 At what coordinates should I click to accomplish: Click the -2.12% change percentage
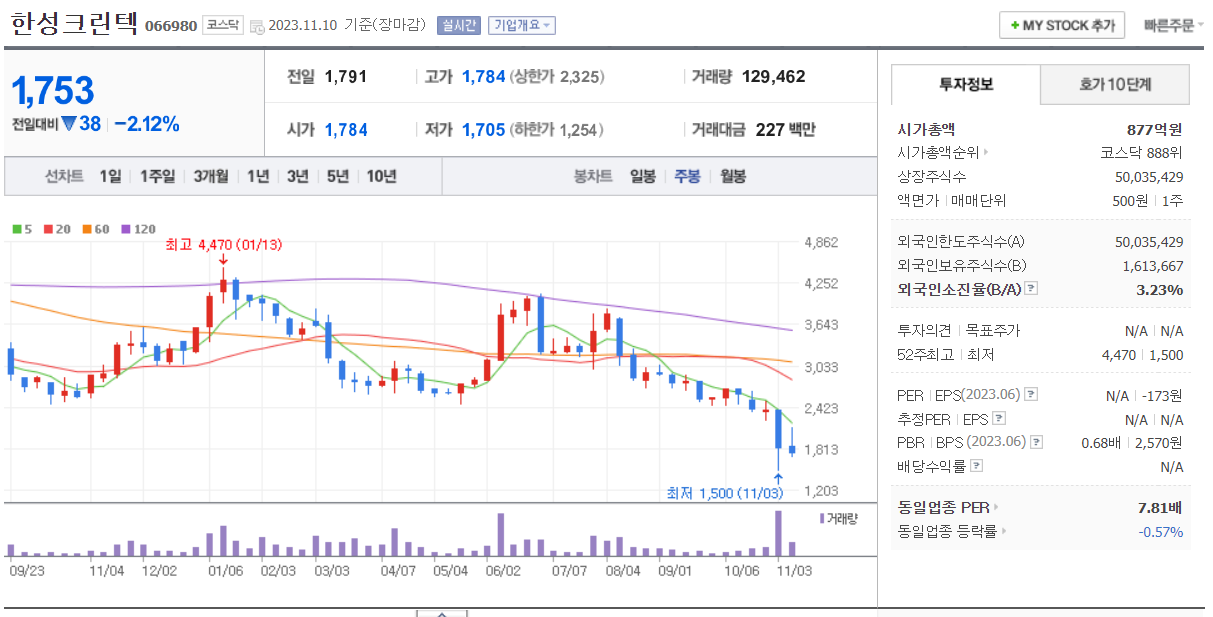pos(147,124)
